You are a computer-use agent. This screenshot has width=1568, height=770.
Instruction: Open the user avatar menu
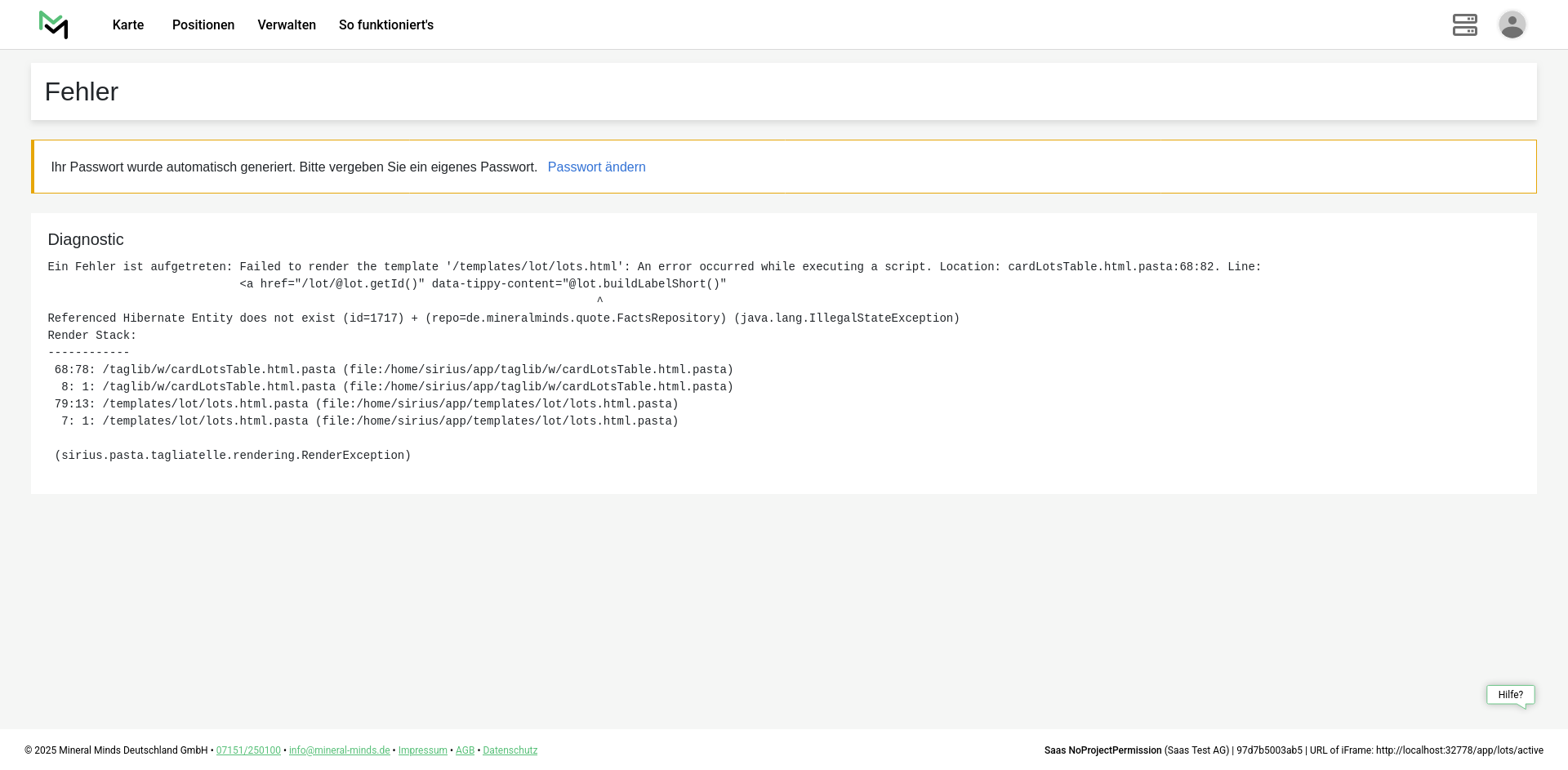click(1512, 25)
